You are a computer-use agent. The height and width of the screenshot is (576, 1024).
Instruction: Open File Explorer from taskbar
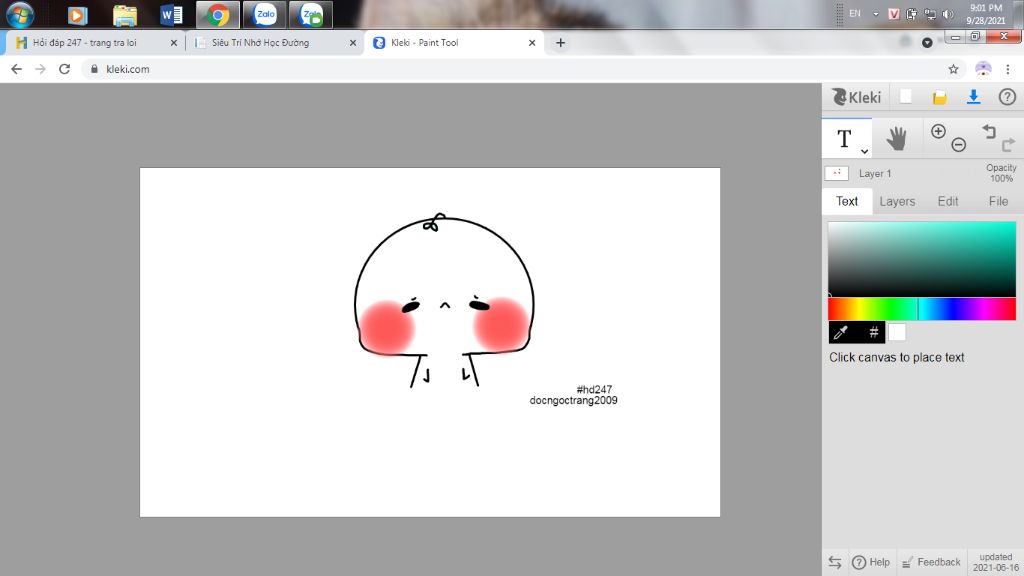pos(125,14)
